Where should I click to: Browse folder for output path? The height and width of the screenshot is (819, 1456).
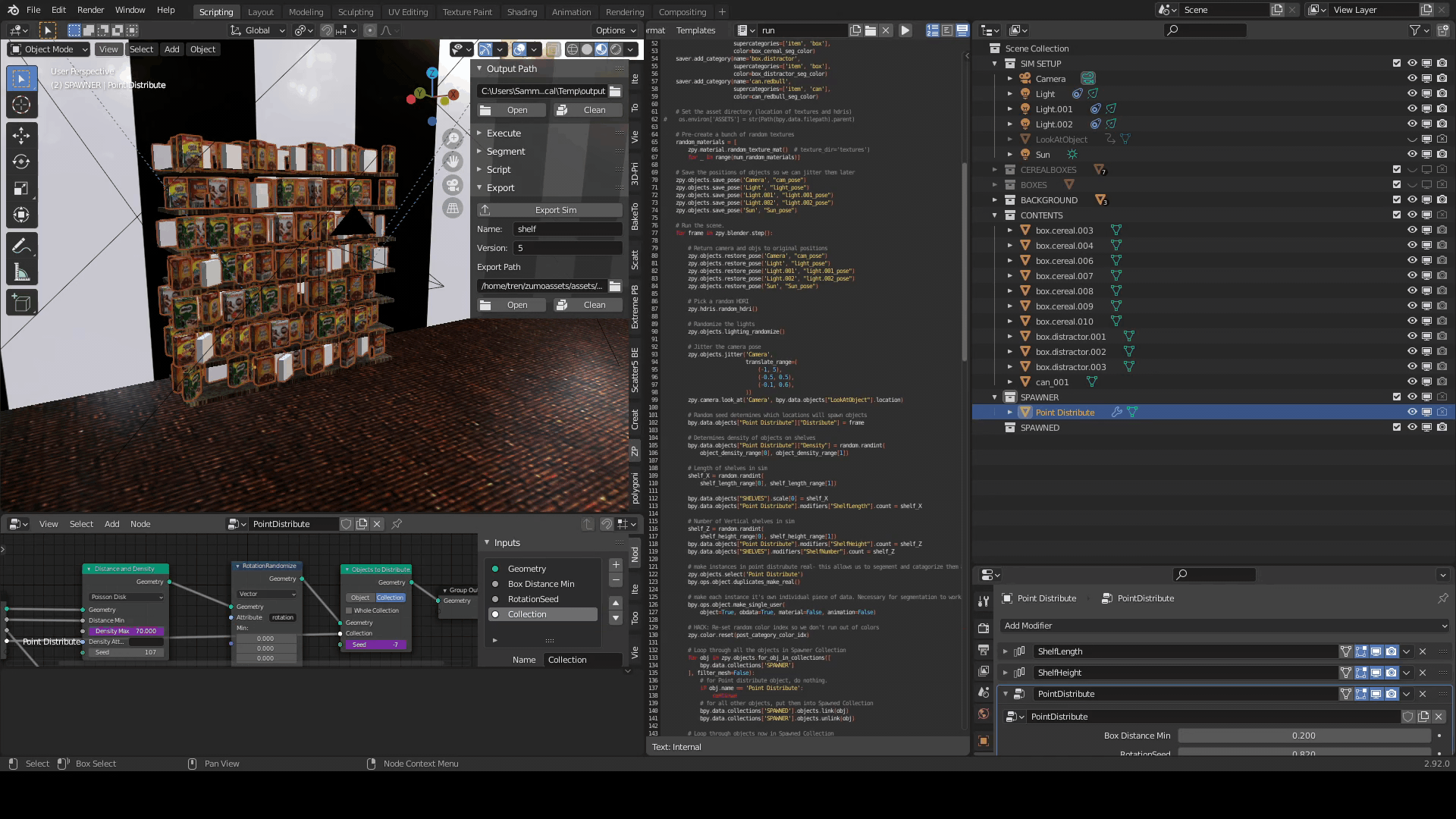pos(615,91)
